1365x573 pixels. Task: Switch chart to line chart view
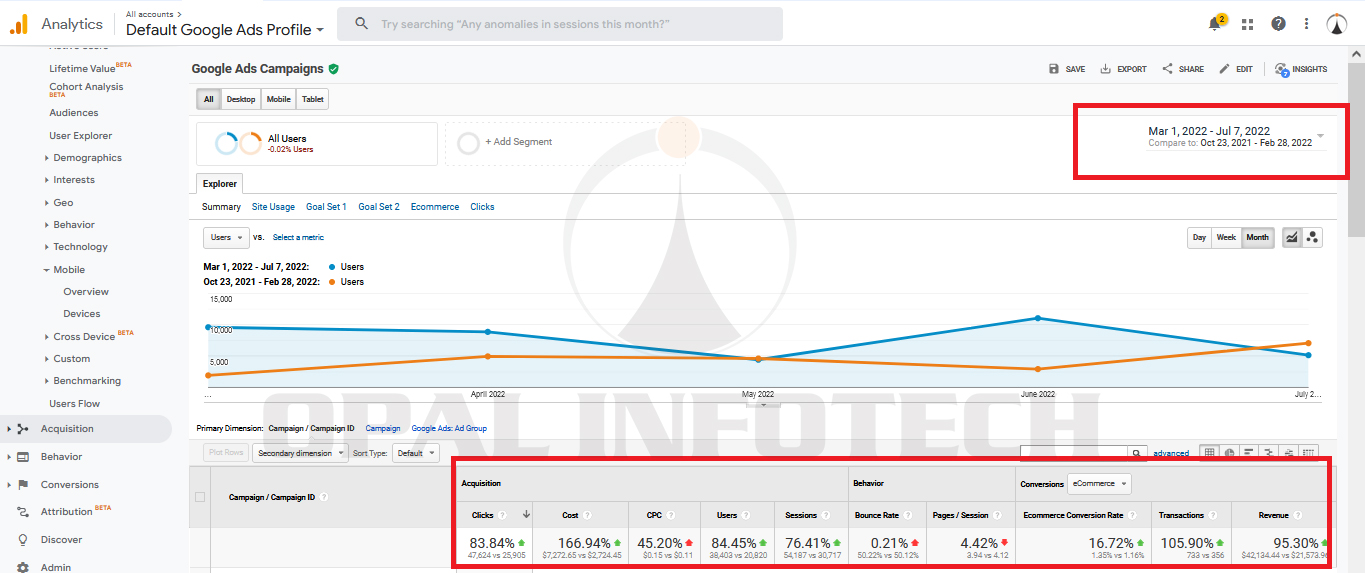[x=1292, y=237]
